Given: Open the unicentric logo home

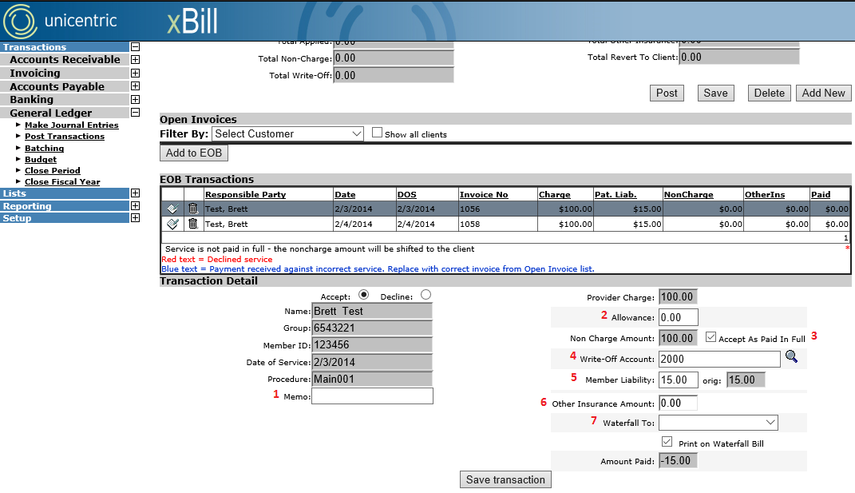Looking at the screenshot, I should [60, 21].
